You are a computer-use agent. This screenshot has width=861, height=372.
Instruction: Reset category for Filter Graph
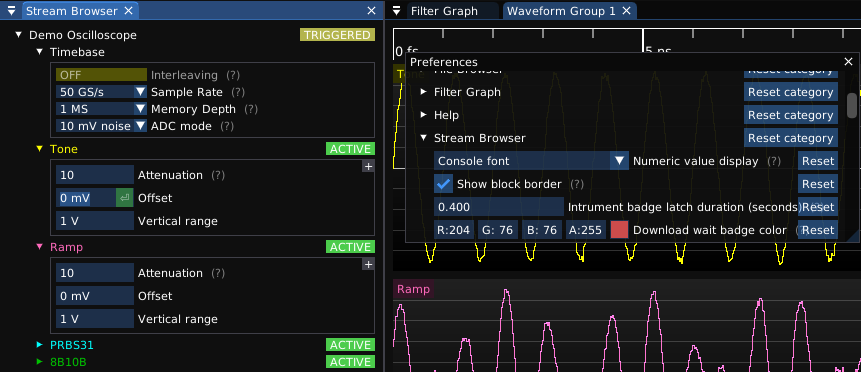pos(791,92)
